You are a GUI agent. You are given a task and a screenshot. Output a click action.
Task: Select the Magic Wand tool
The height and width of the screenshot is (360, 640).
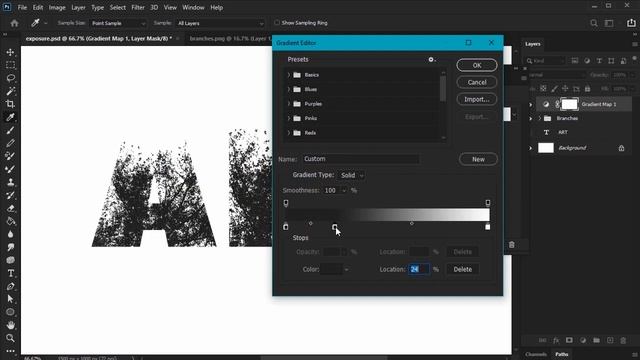10,91
